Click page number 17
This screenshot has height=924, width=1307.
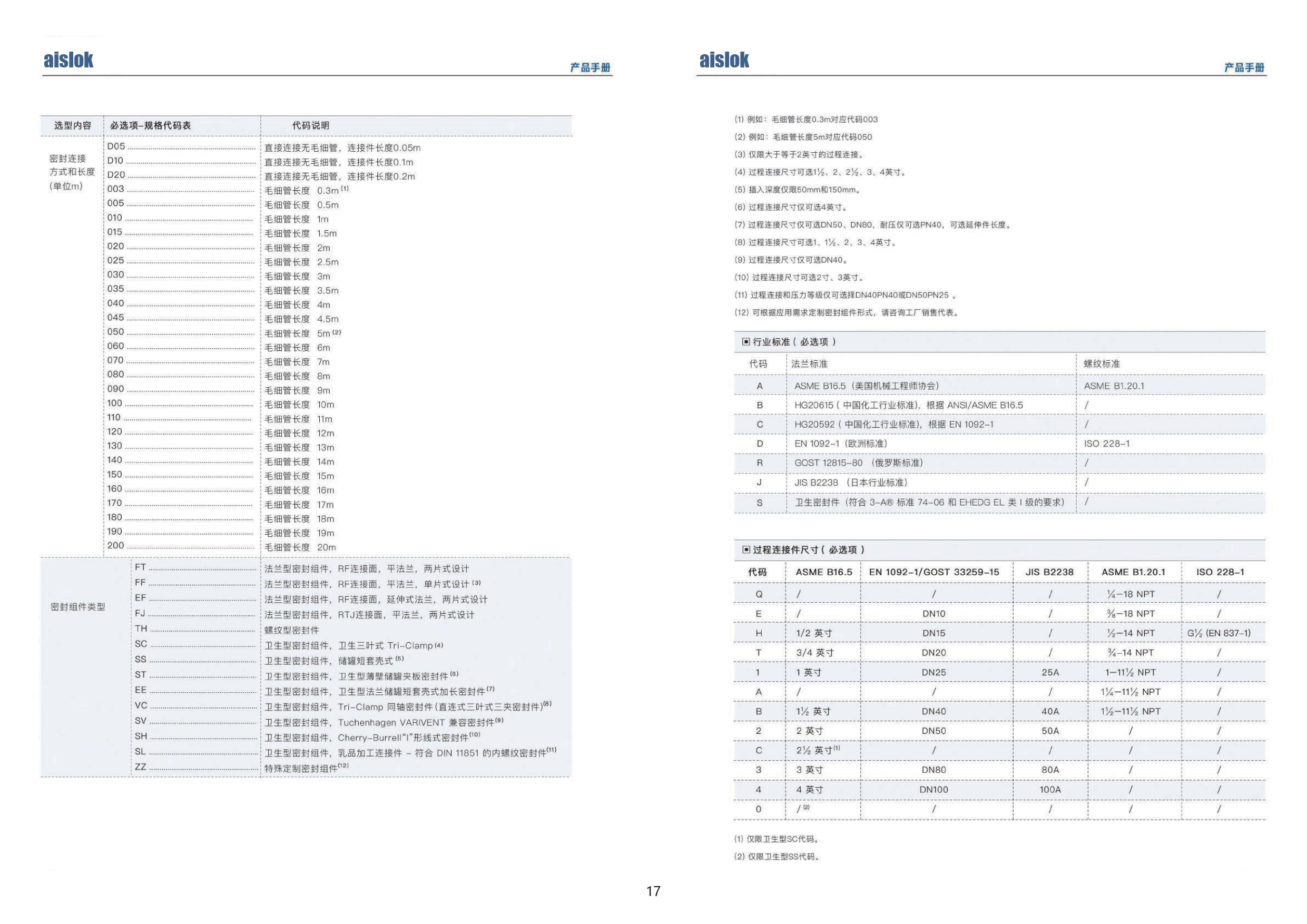coord(653,891)
